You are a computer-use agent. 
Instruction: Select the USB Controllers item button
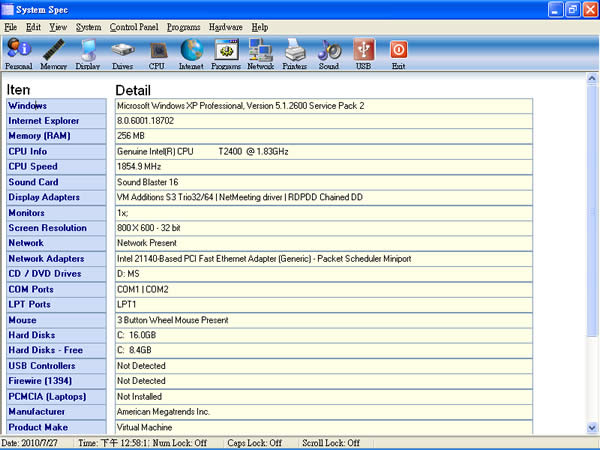tap(56, 366)
